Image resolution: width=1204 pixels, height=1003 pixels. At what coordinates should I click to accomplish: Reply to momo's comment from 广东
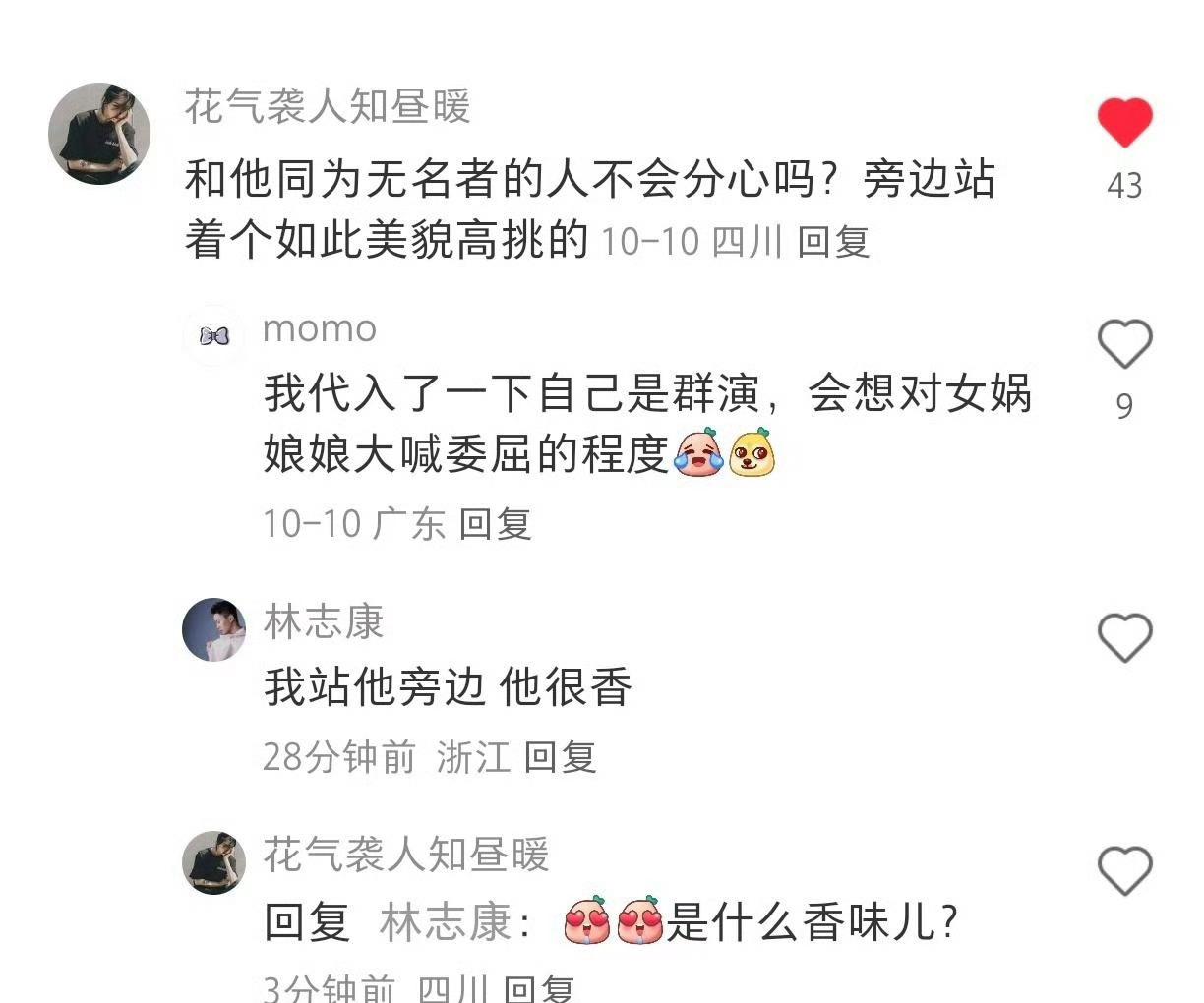495,524
